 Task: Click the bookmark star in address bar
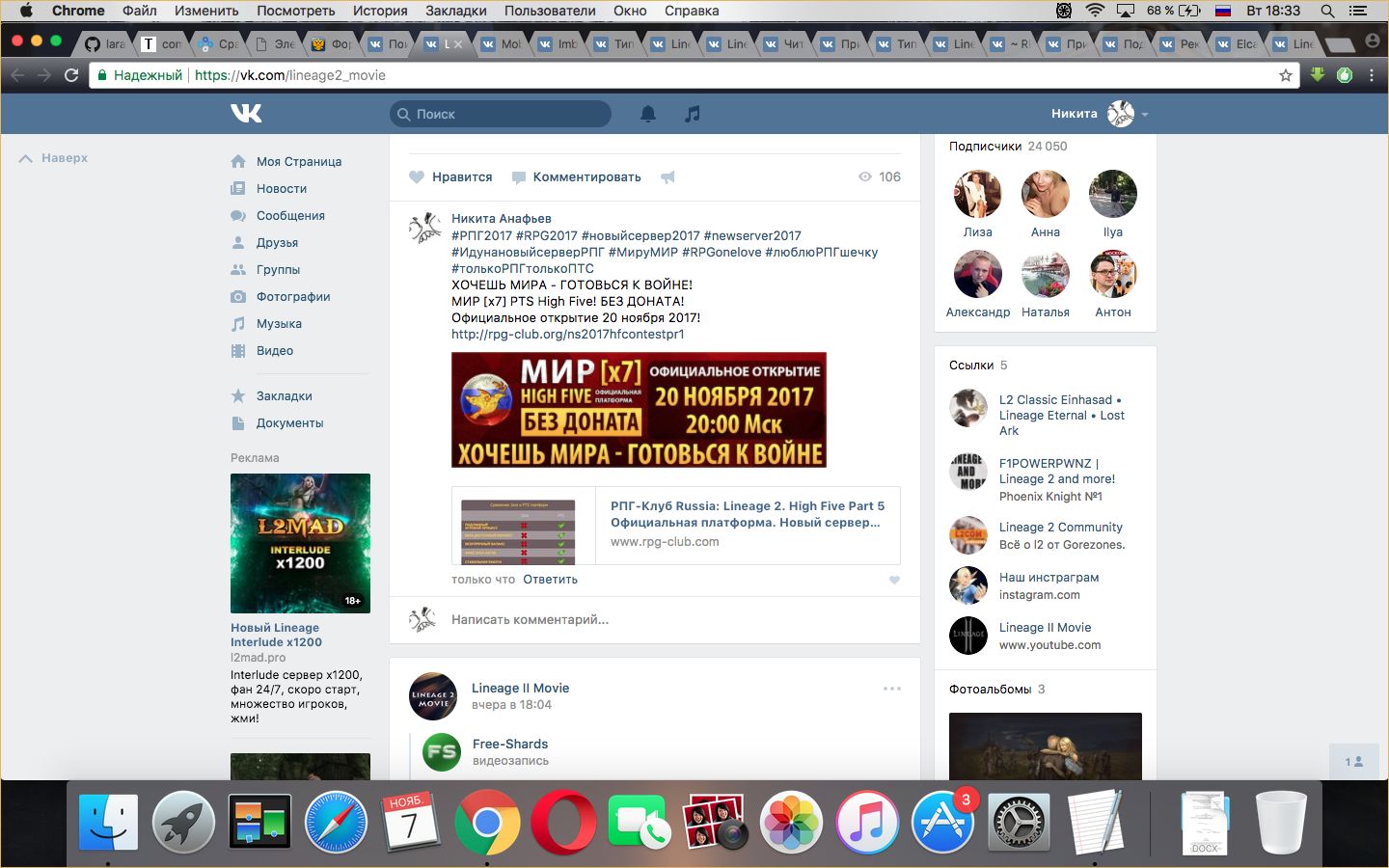pyautogui.click(x=1286, y=75)
